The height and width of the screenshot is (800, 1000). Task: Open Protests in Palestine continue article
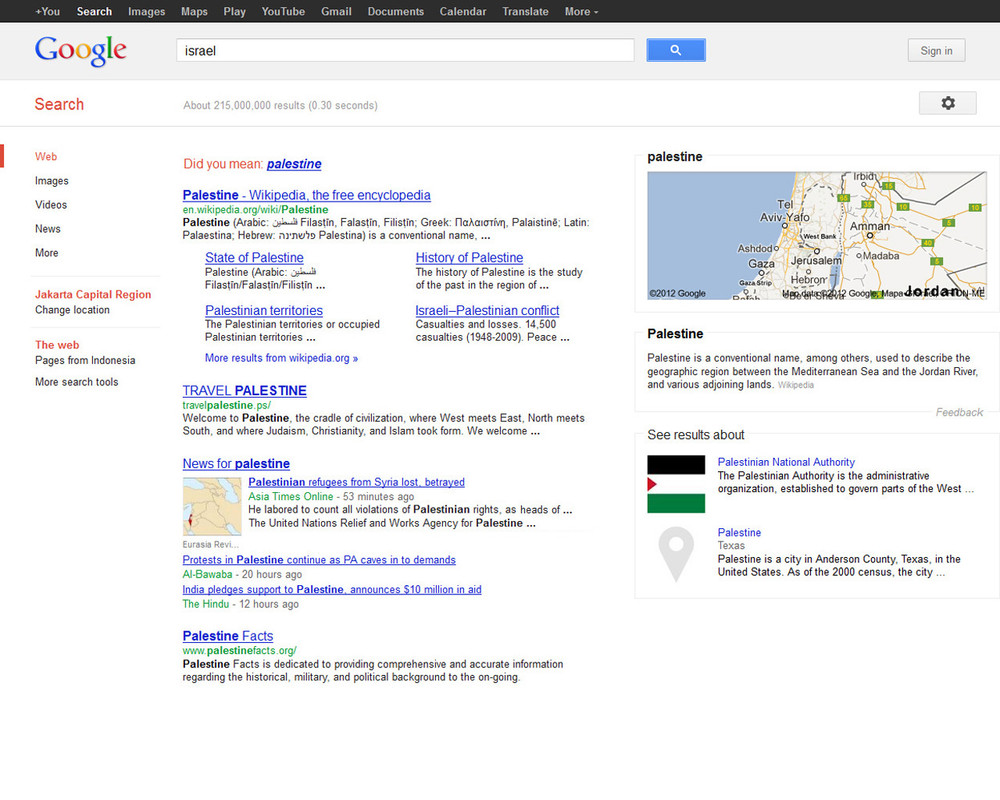click(x=319, y=559)
